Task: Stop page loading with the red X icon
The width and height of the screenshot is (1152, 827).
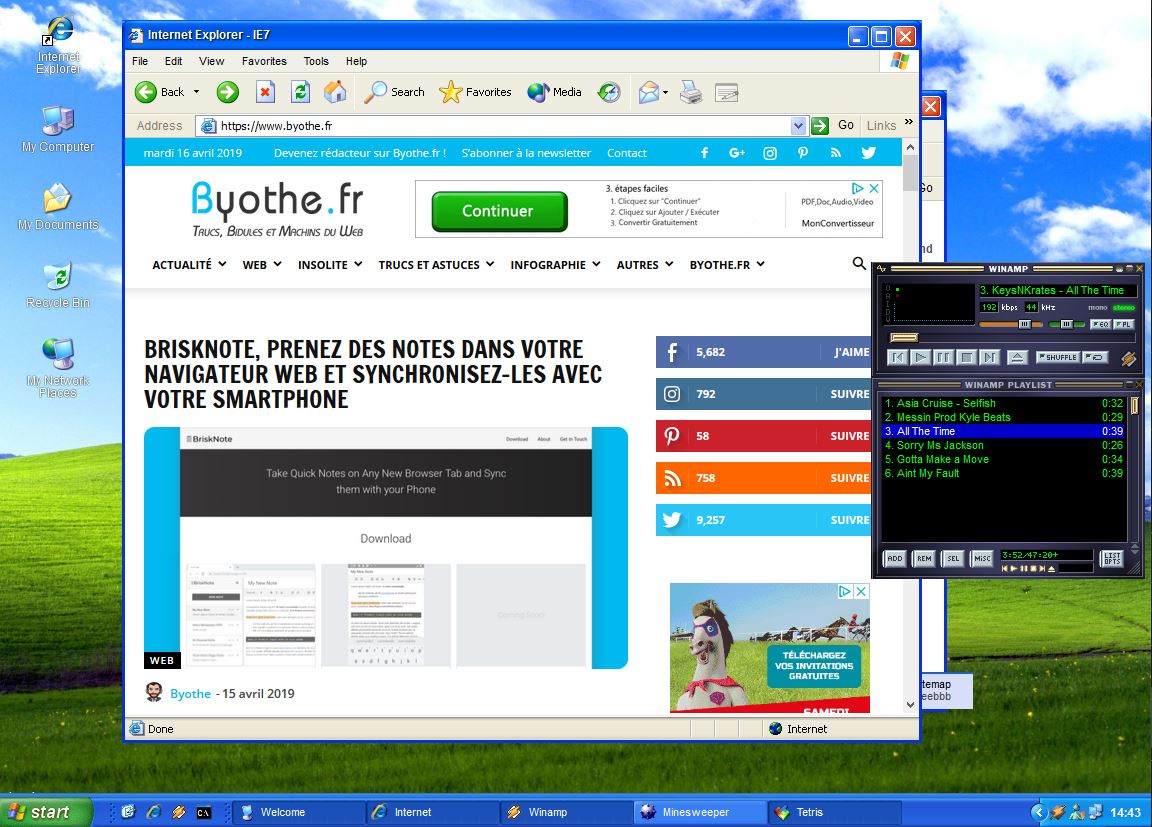Action: pyautogui.click(x=265, y=92)
